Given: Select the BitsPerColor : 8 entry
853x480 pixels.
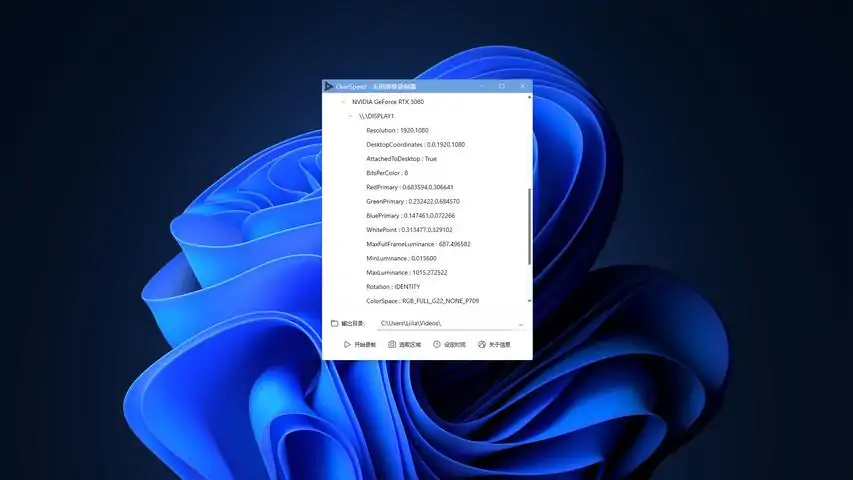Looking at the screenshot, I should (x=387, y=173).
